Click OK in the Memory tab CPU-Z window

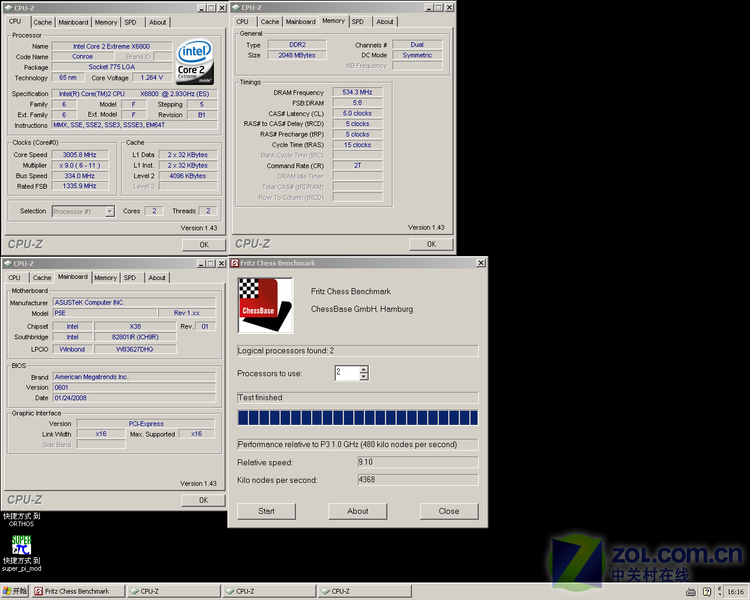click(x=431, y=244)
